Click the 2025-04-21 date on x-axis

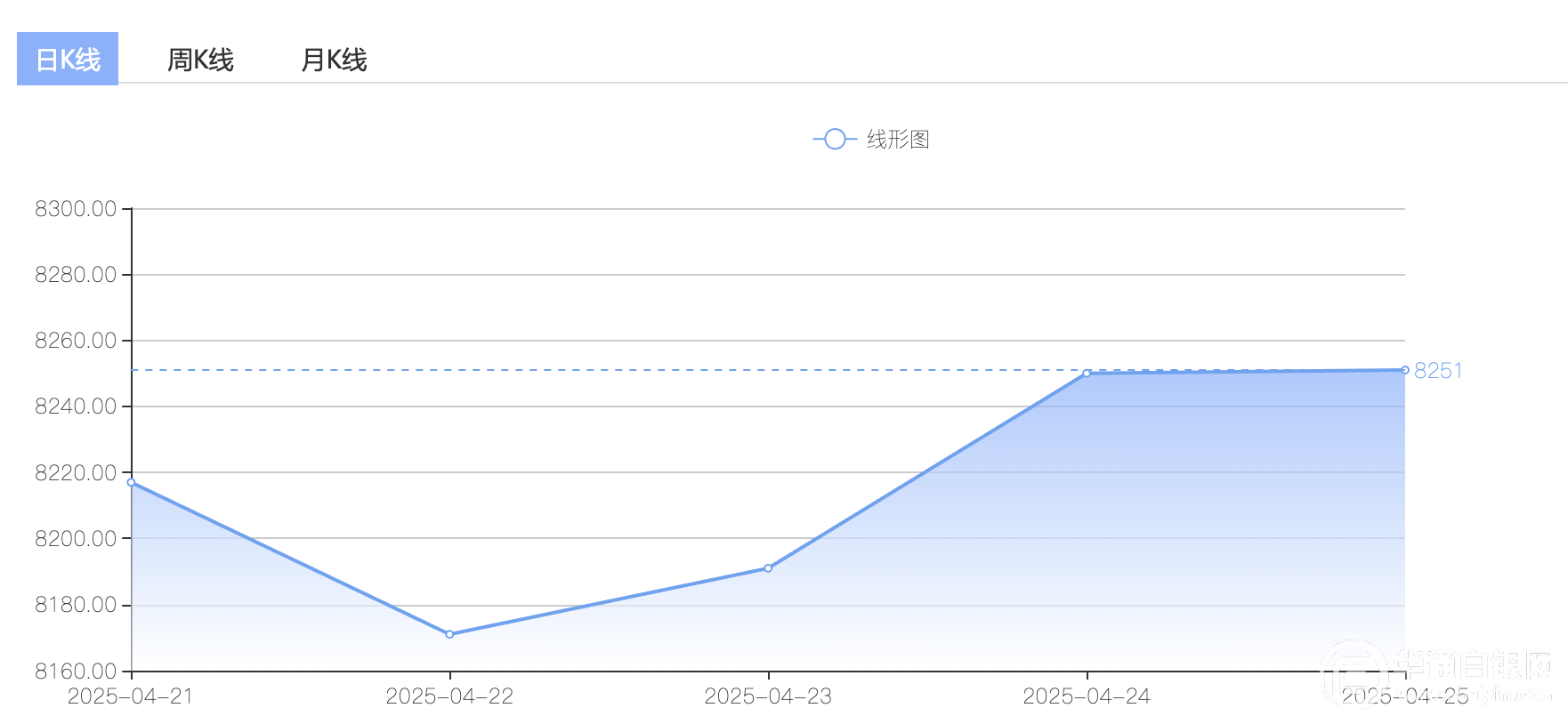tap(131, 696)
